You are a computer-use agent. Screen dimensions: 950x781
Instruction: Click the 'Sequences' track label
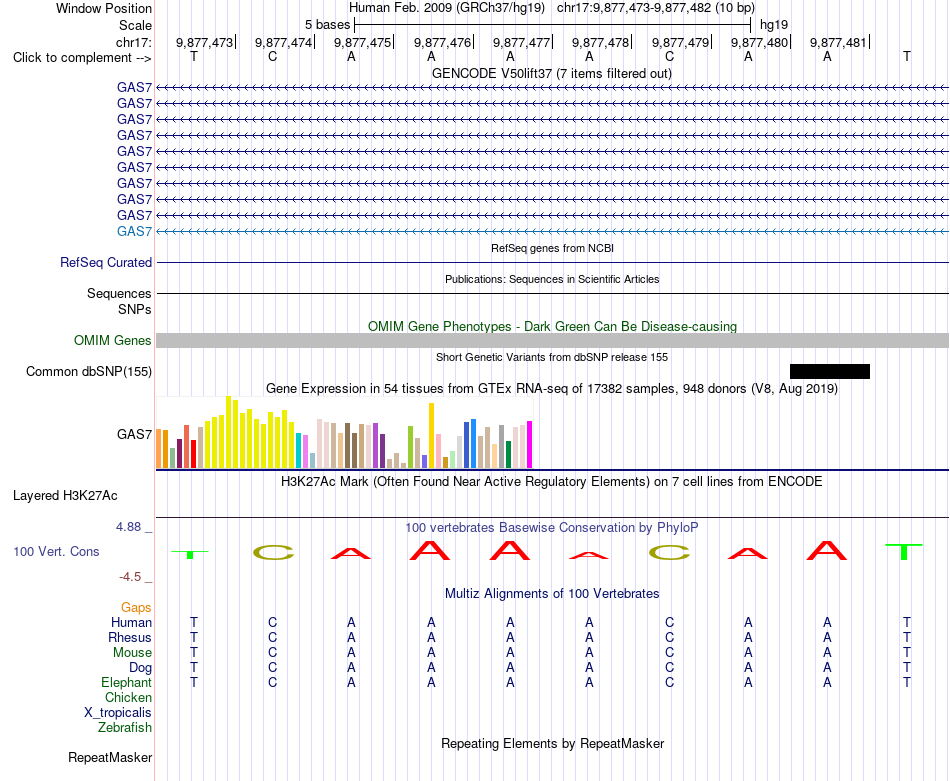point(119,294)
